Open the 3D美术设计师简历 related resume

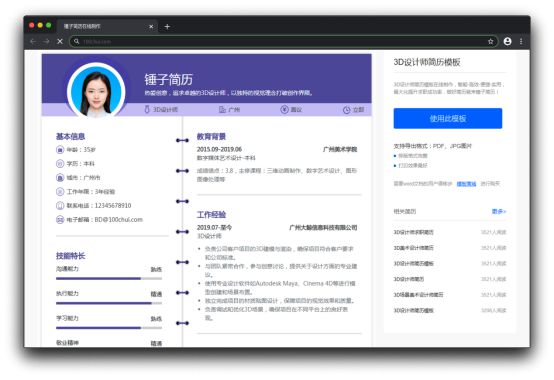click(x=413, y=248)
